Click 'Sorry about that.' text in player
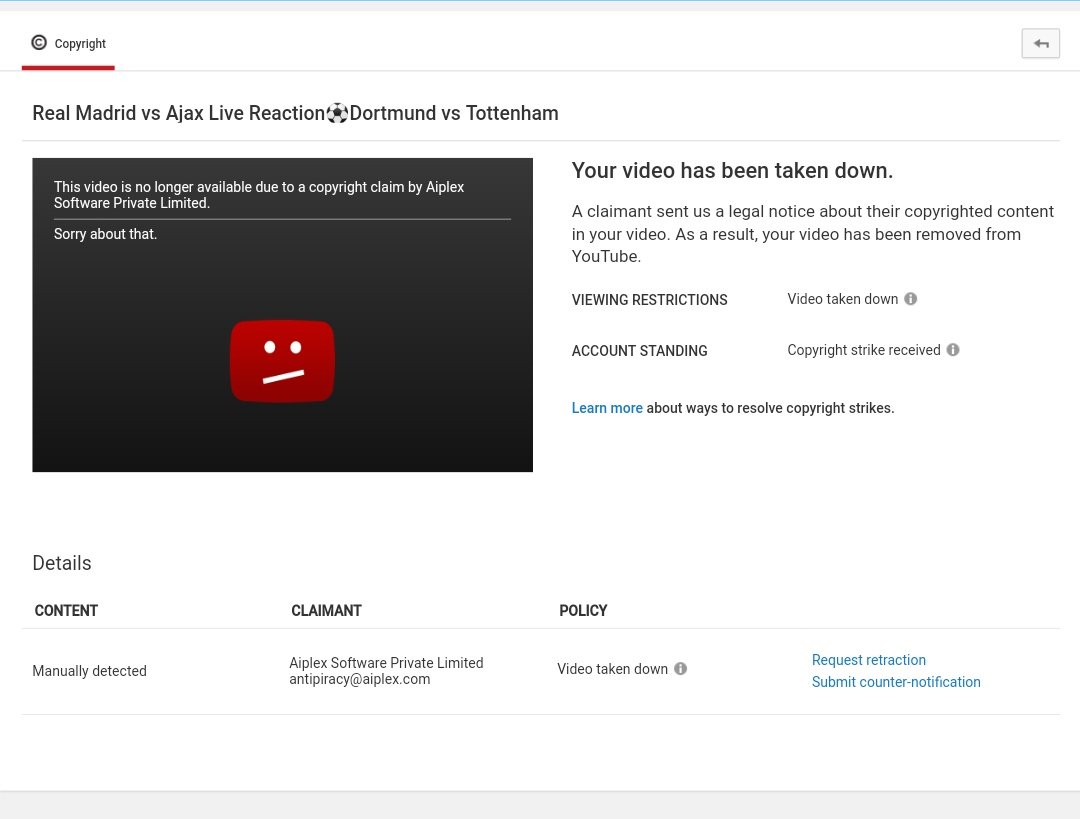 (105, 234)
